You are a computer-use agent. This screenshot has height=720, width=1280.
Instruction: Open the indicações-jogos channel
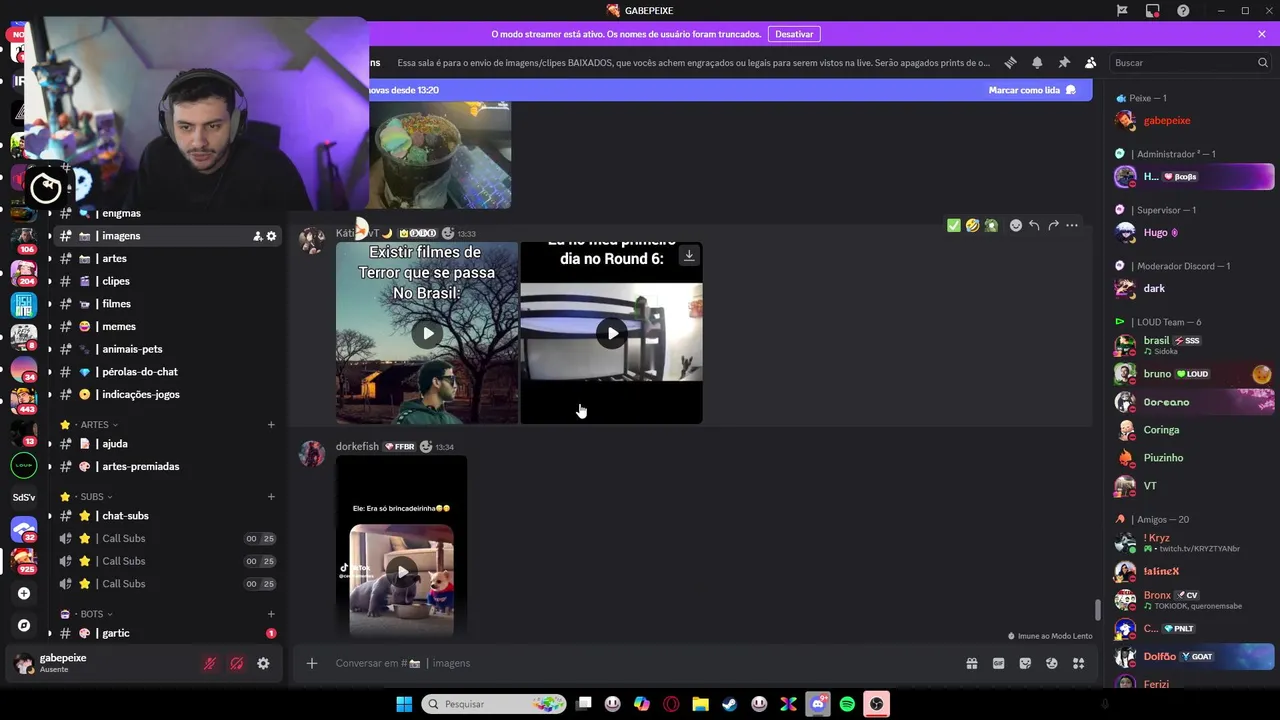tap(167, 394)
